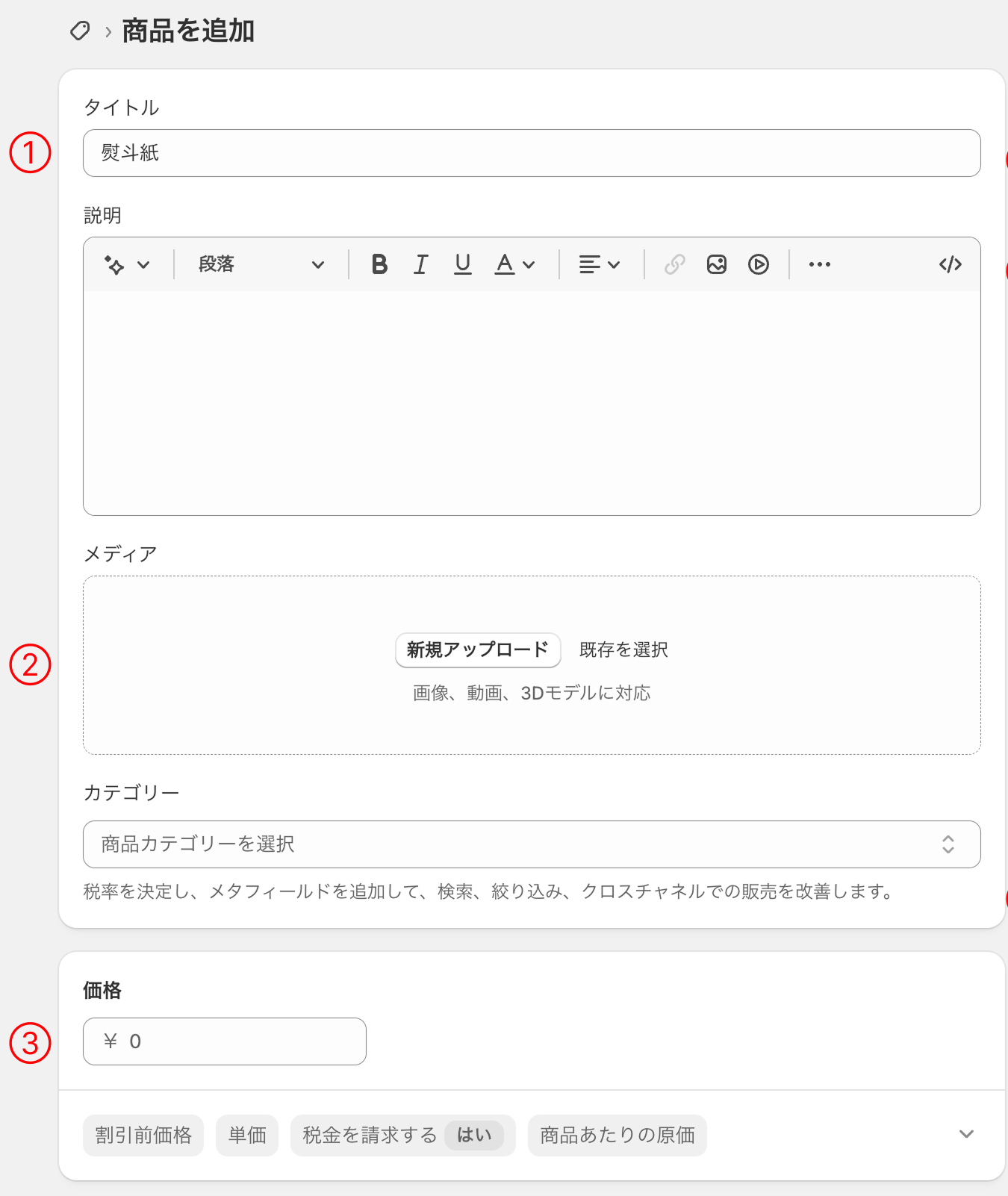The image size is (1008, 1196).
Task: Click the 割引前価格 chip
Action: 143,1136
